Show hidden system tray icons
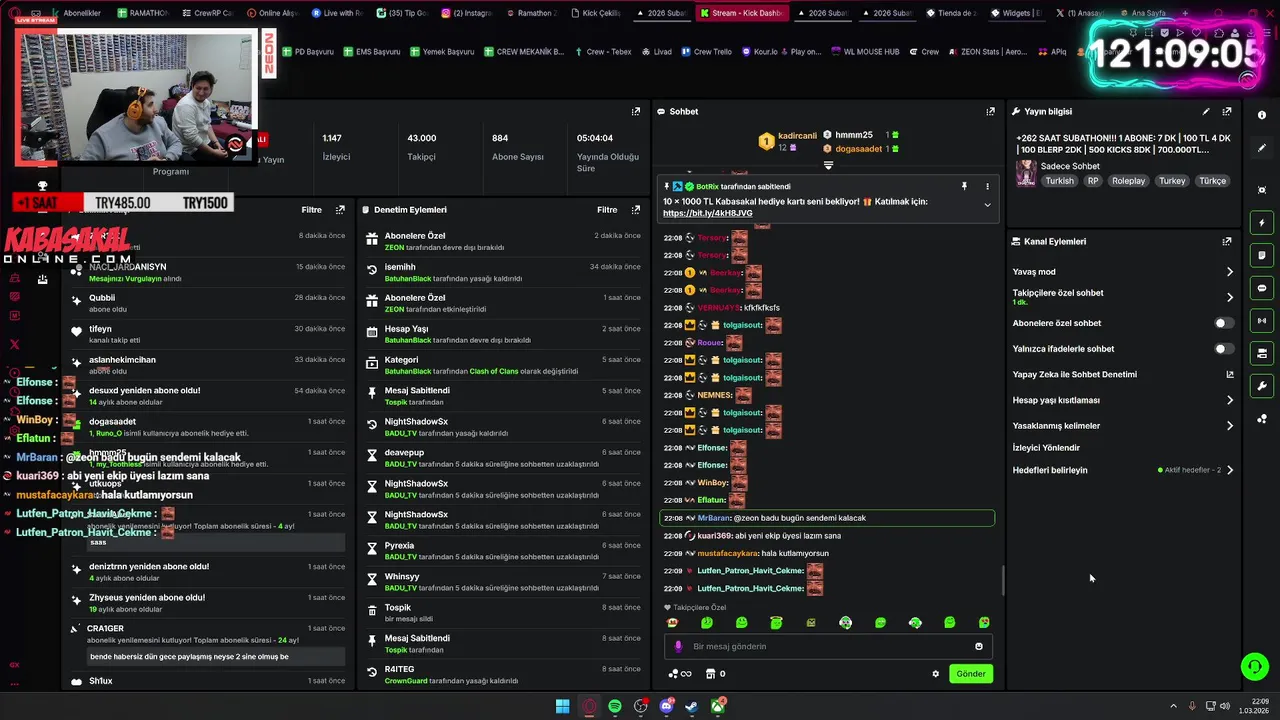This screenshot has width=1280, height=720. point(1174,706)
